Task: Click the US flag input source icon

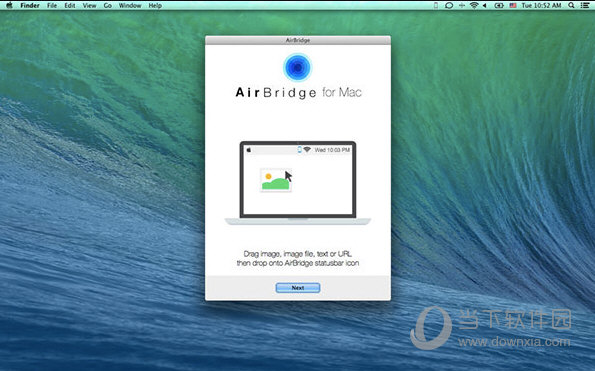Action: pos(513,5)
